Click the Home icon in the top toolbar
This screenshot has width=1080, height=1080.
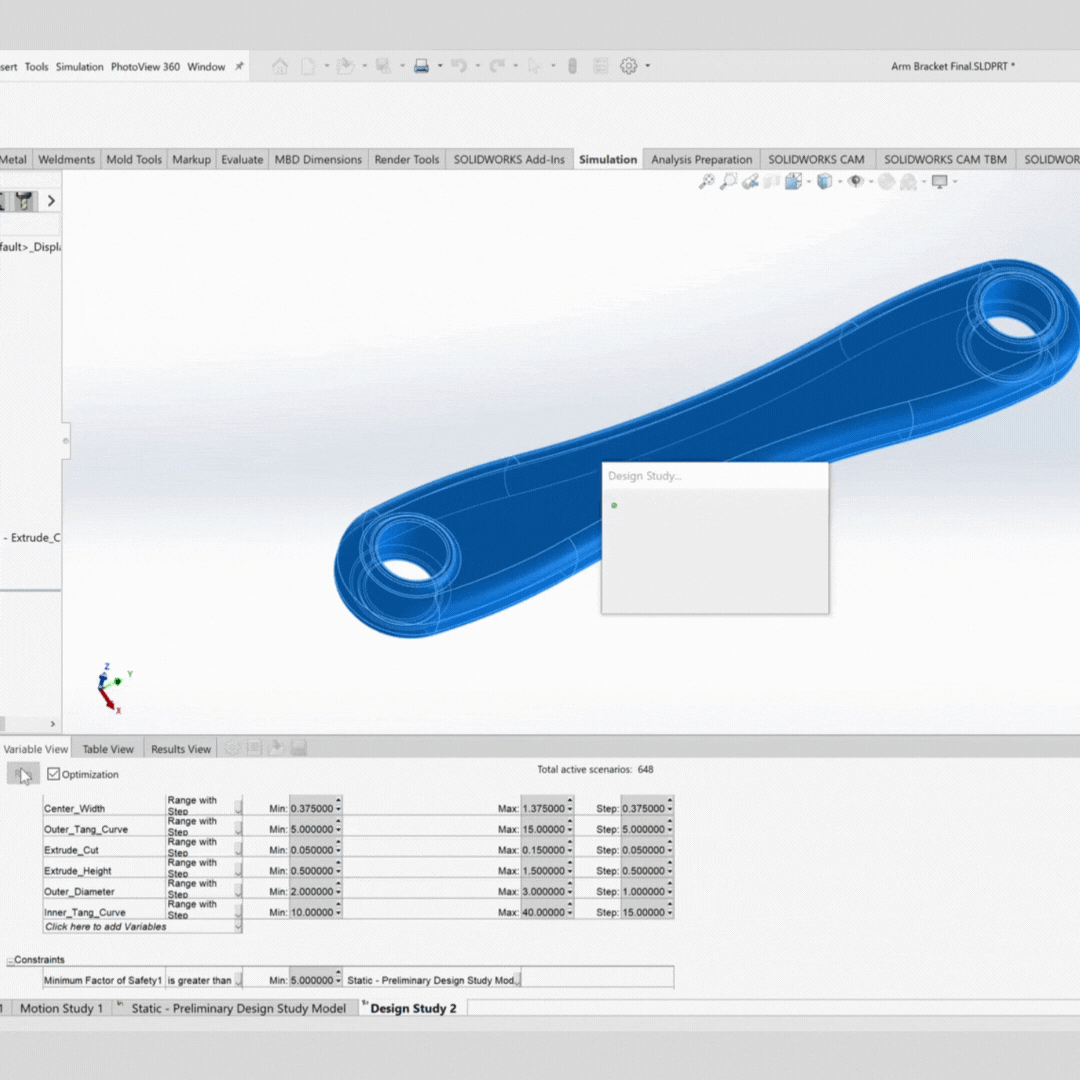click(280, 66)
